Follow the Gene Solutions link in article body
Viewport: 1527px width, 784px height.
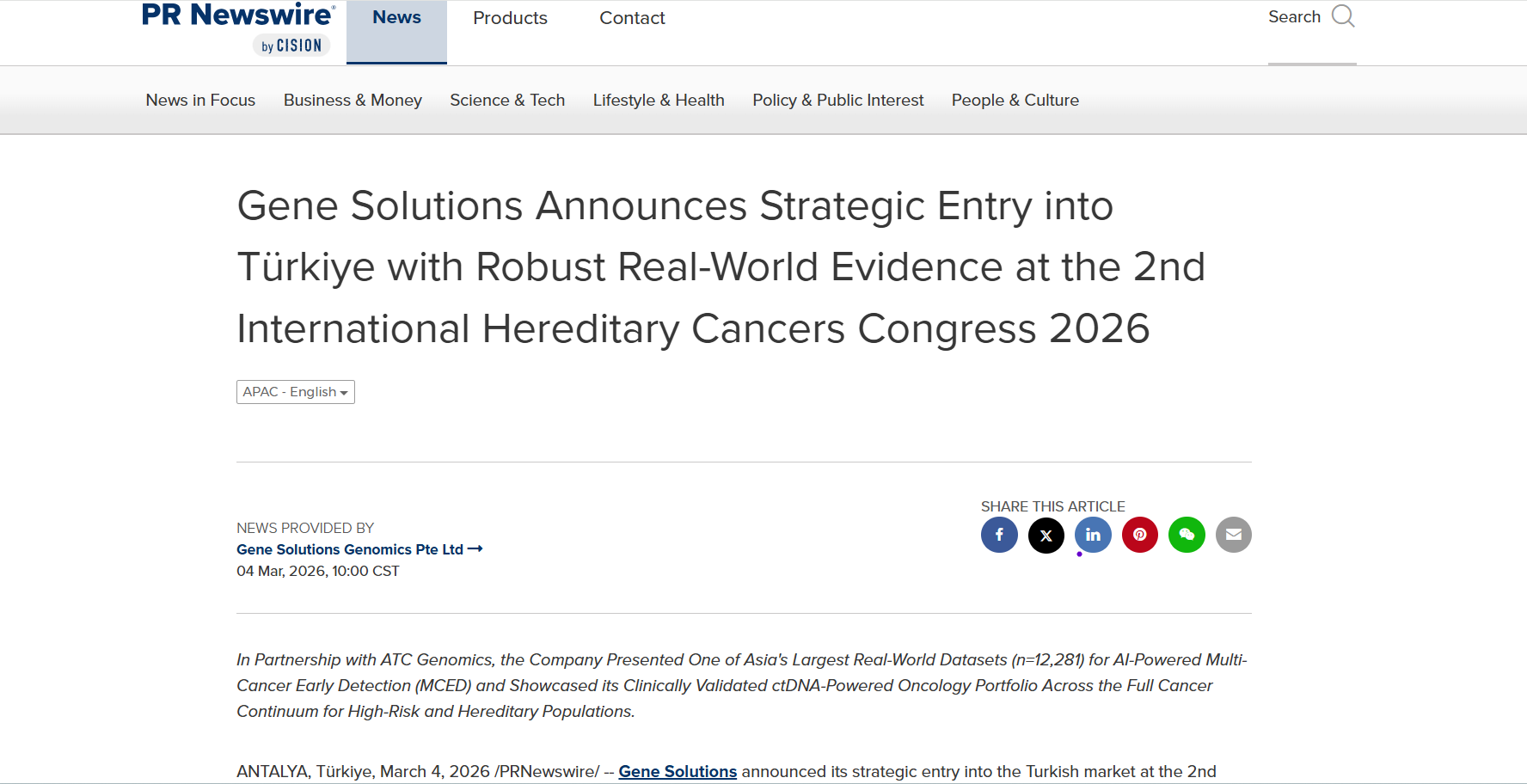point(678,772)
